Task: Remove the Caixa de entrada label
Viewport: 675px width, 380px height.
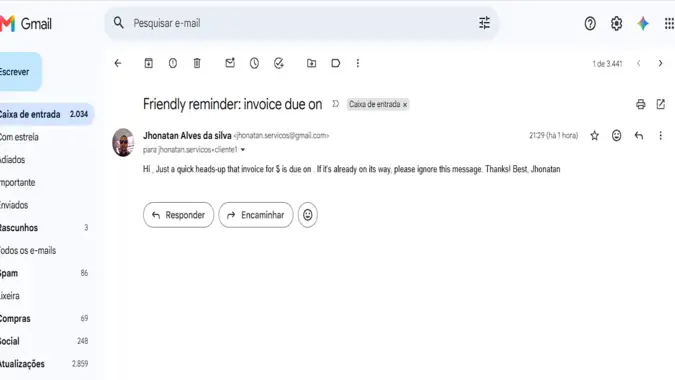Action: (x=405, y=105)
